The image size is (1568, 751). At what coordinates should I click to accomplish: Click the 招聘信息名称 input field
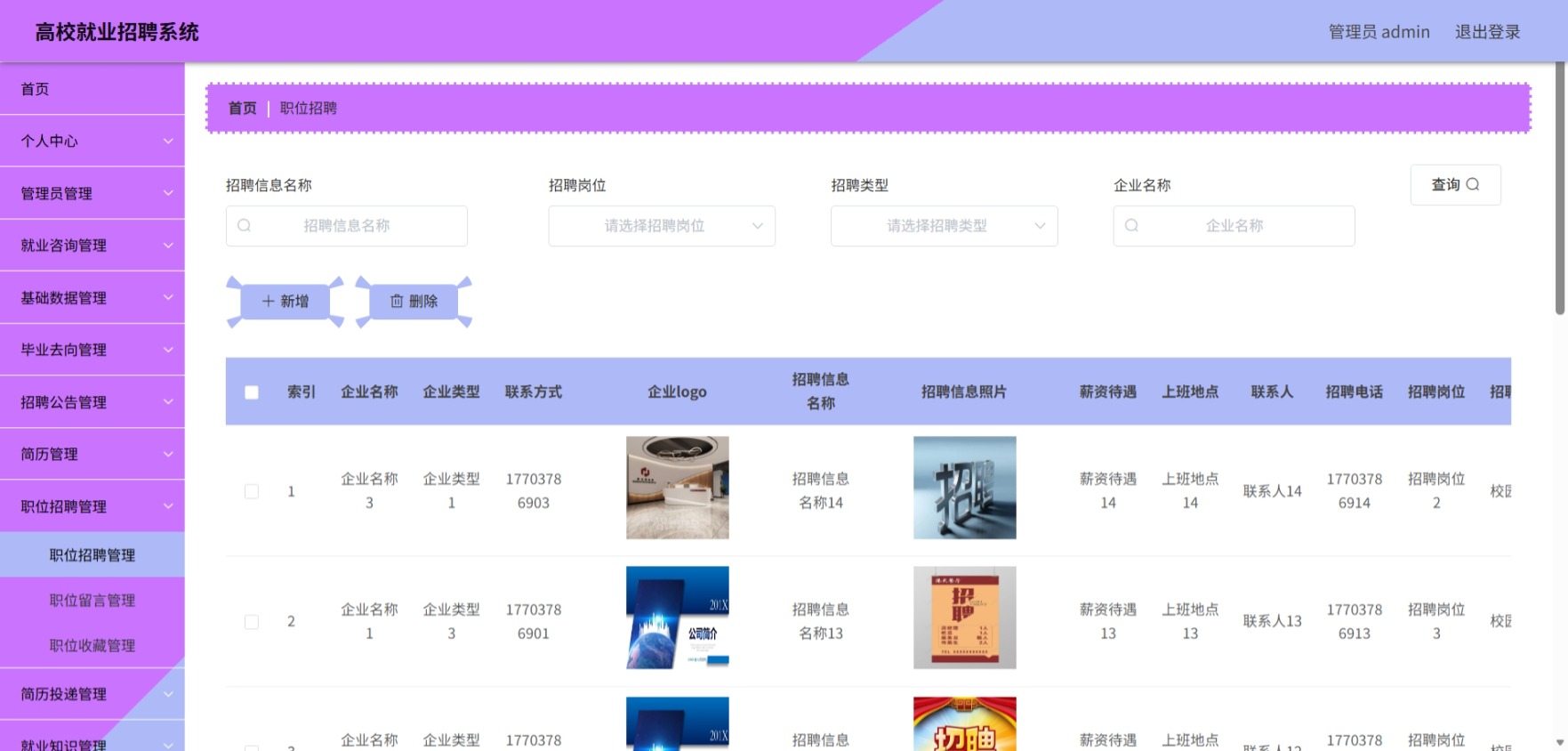(x=347, y=226)
